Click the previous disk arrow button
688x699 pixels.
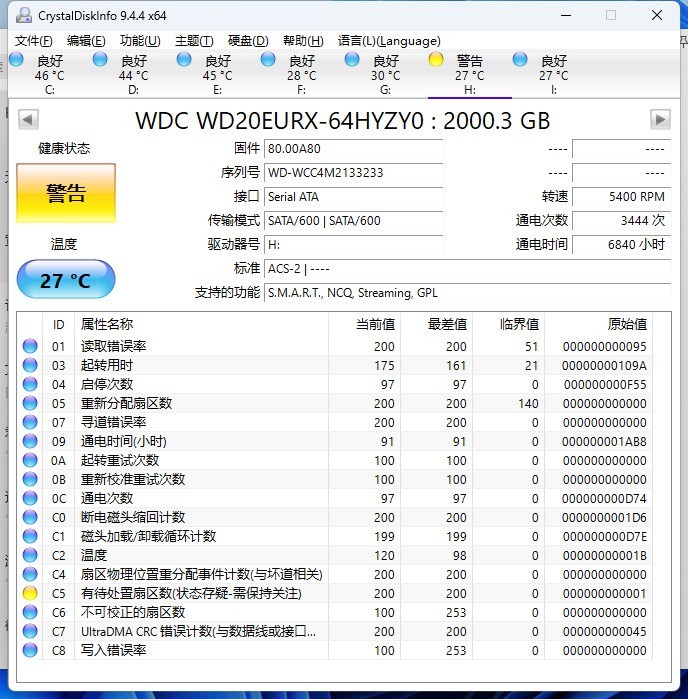28,119
